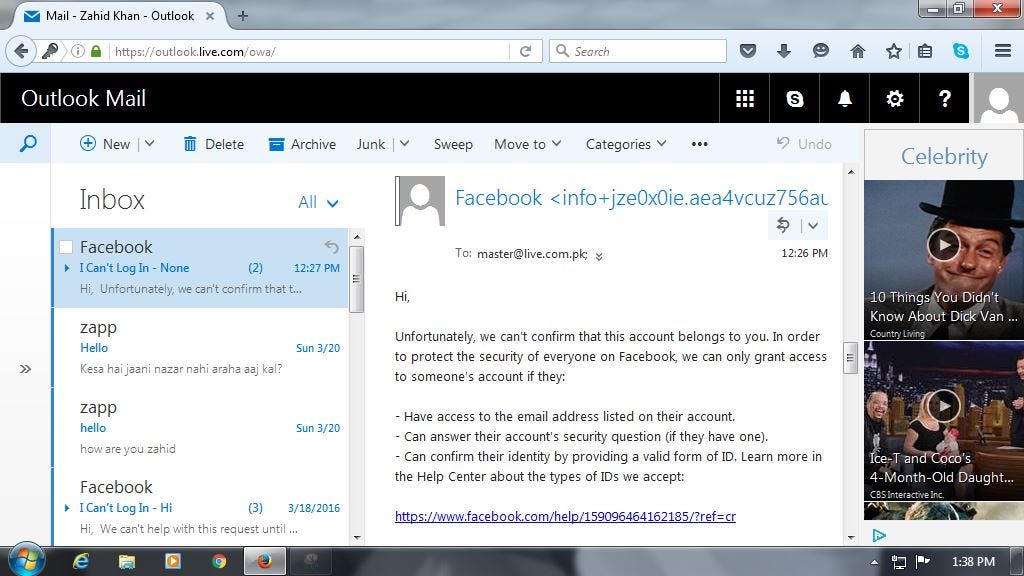
Task: Play the Dick Van Dyke video
Action: click(x=944, y=245)
